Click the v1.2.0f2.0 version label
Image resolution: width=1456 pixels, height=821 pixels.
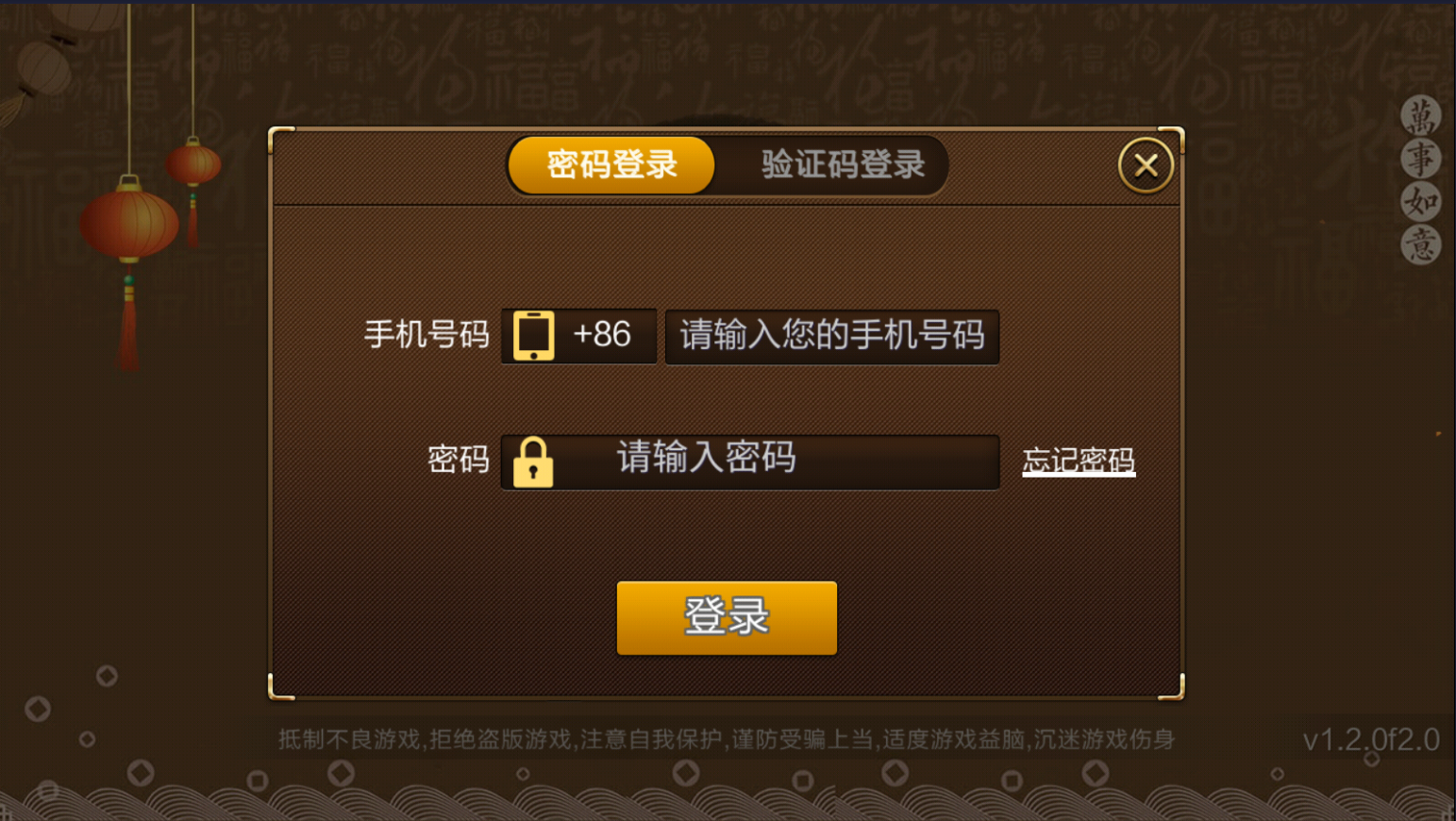[x=1371, y=740]
